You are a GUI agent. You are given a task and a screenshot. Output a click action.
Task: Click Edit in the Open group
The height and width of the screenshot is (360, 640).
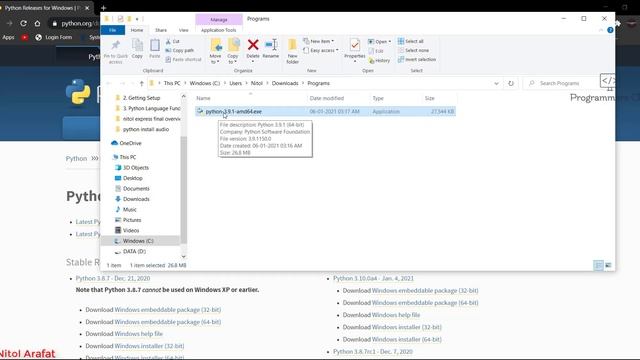click(376, 51)
